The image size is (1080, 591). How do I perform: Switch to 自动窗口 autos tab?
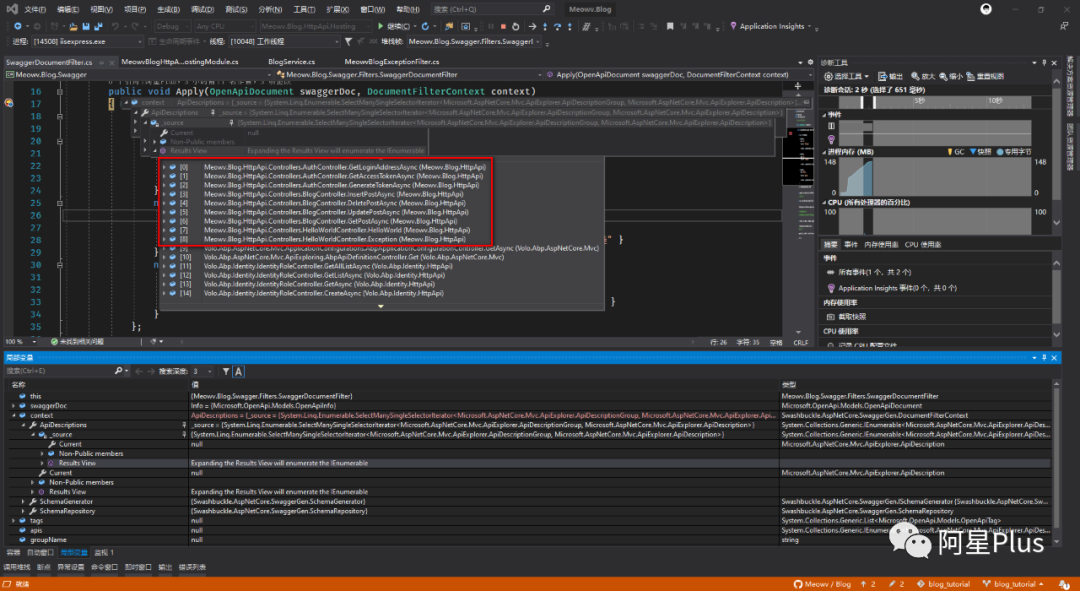point(40,552)
